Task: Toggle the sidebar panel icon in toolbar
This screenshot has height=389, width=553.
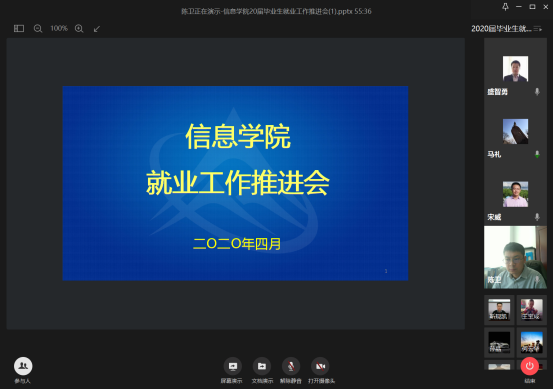Action: coord(19,29)
